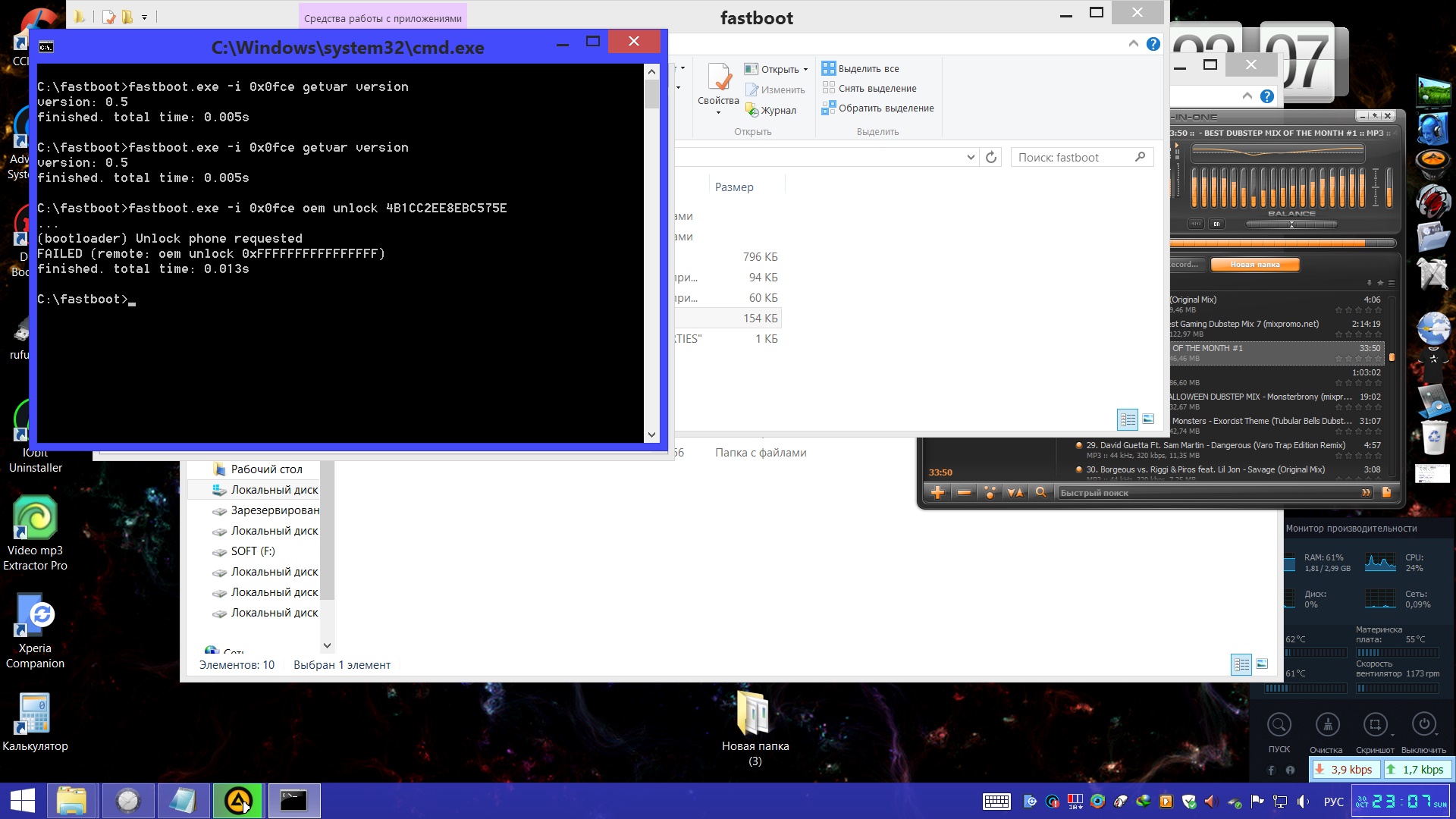Expand the Открыть dropdown arrow in ribbon
This screenshot has height=819, width=1456.
coord(805,70)
